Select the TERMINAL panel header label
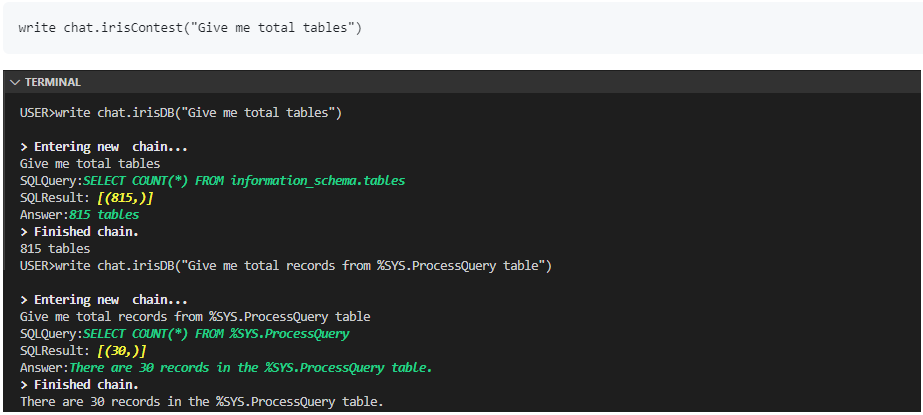 tap(53, 82)
